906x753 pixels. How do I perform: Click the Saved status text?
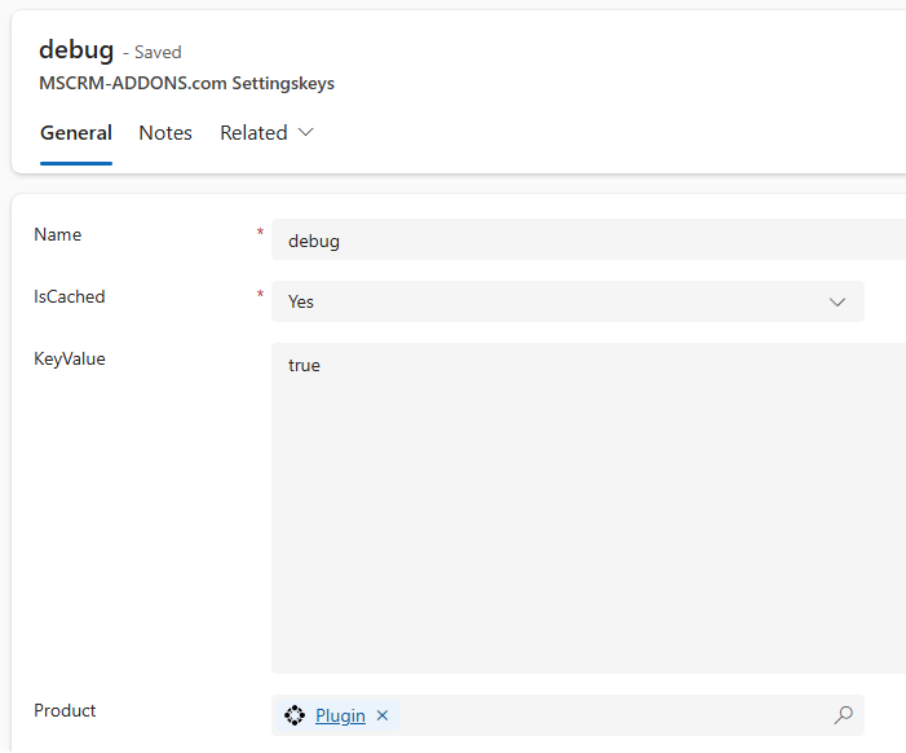(158, 53)
